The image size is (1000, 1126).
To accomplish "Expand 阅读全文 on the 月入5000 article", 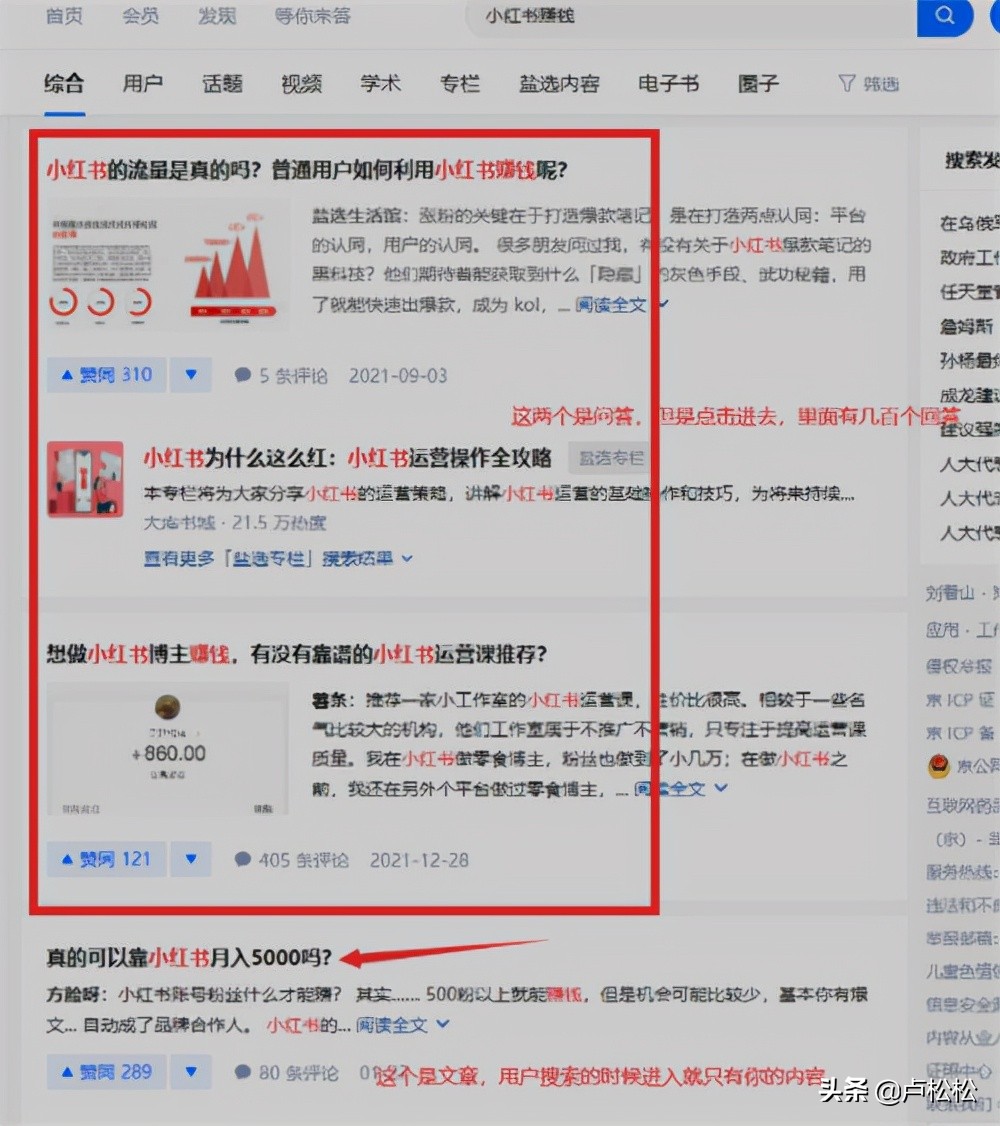I will tap(394, 1024).
